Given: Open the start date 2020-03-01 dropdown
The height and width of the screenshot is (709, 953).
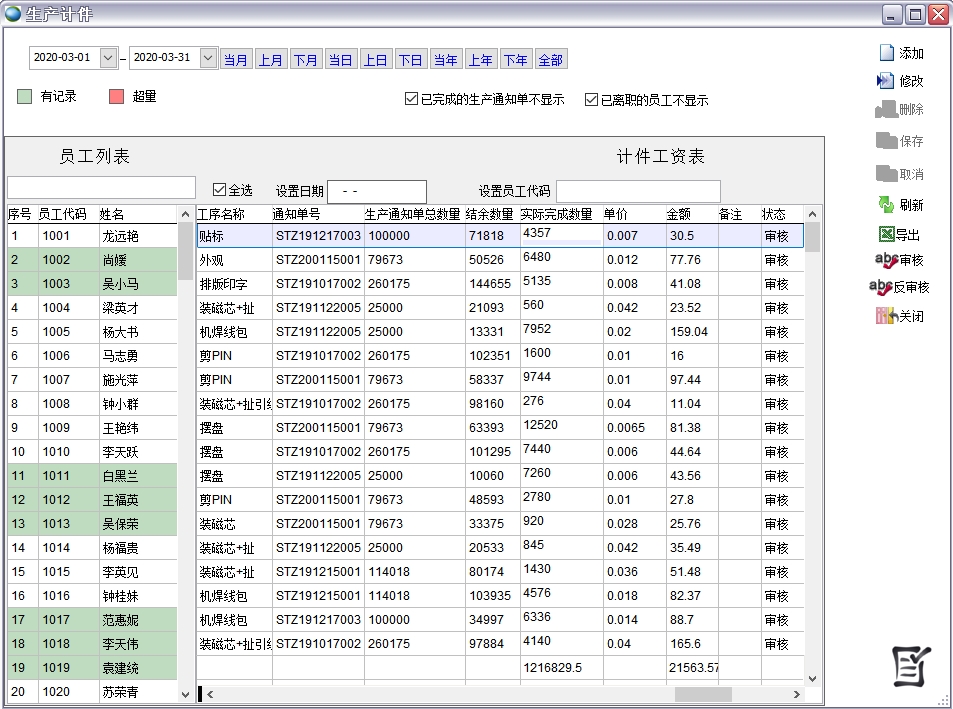Looking at the screenshot, I should [108, 58].
